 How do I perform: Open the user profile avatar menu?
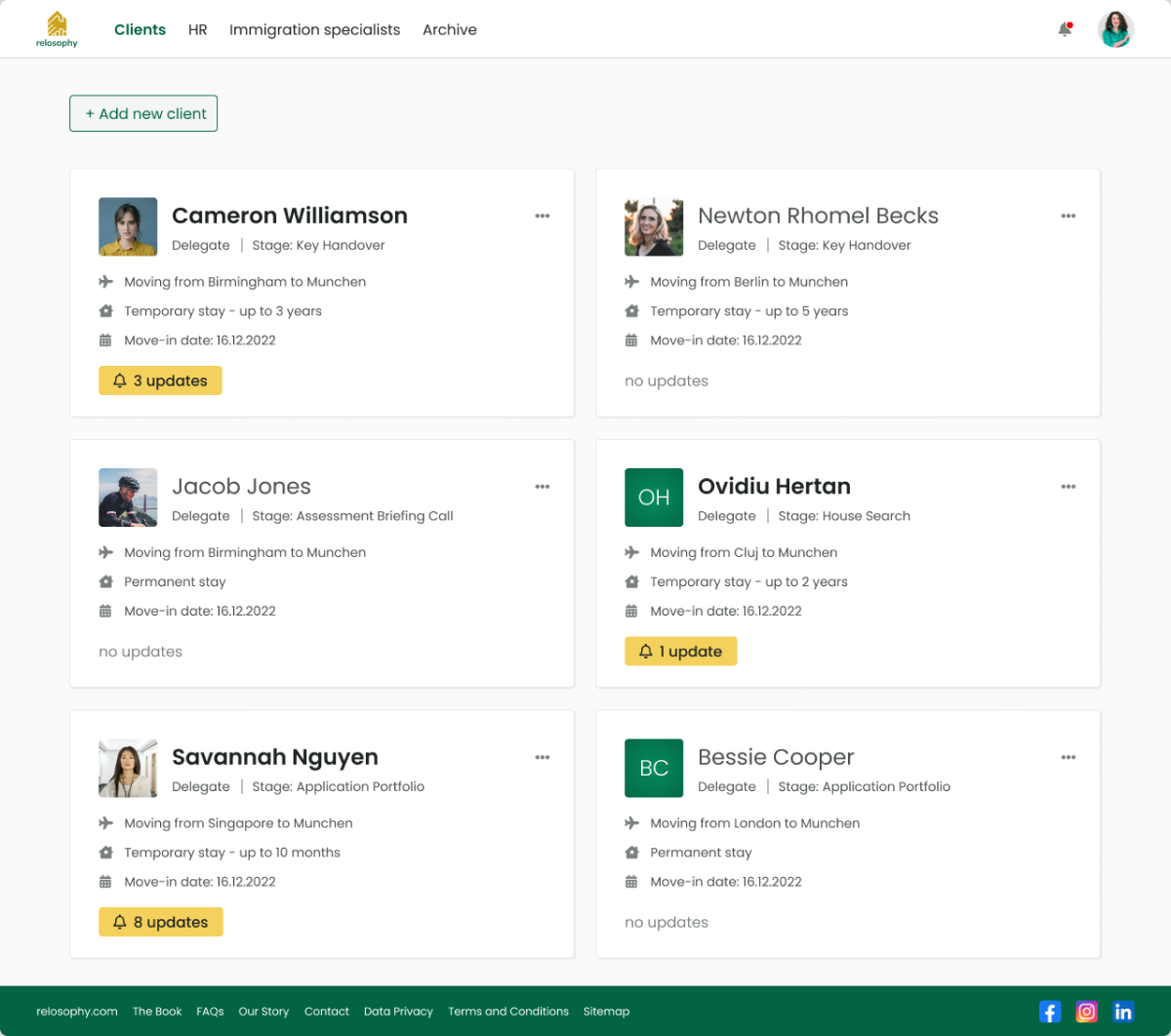coord(1115,29)
